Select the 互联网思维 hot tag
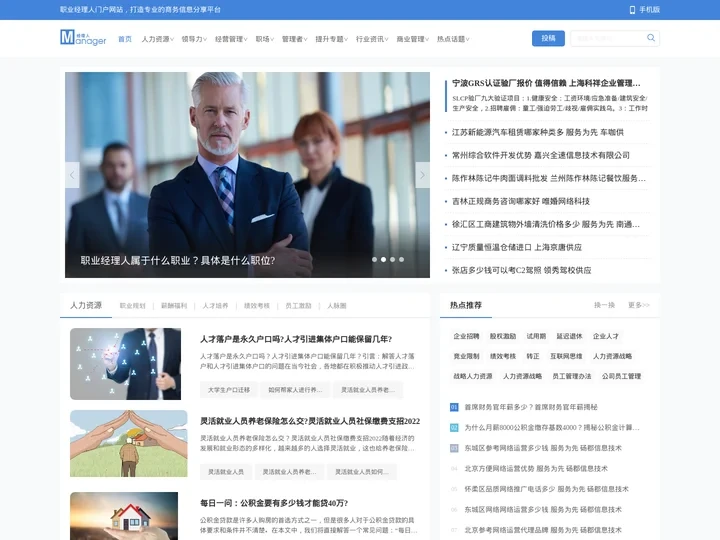 point(566,356)
